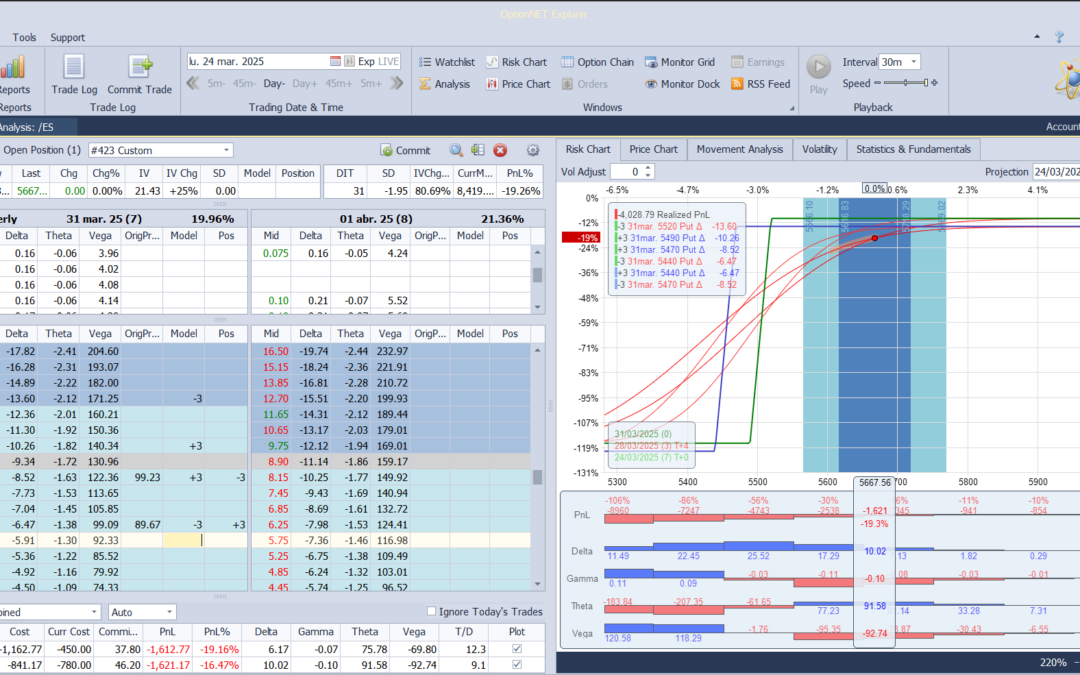Click the Day+ step button
The image size is (1080, 675).
tap(304, 83)
